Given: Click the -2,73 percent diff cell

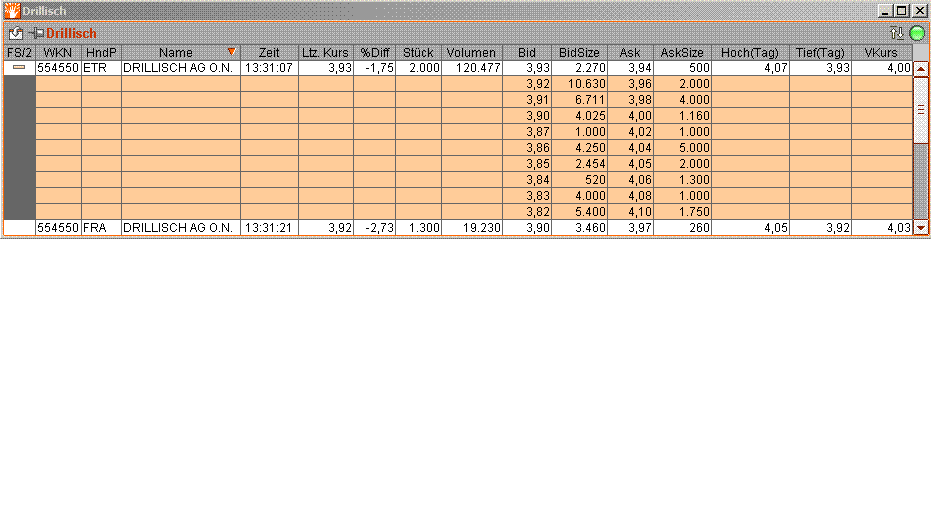Looking at the screenshot, I should (x=375, y=227).
